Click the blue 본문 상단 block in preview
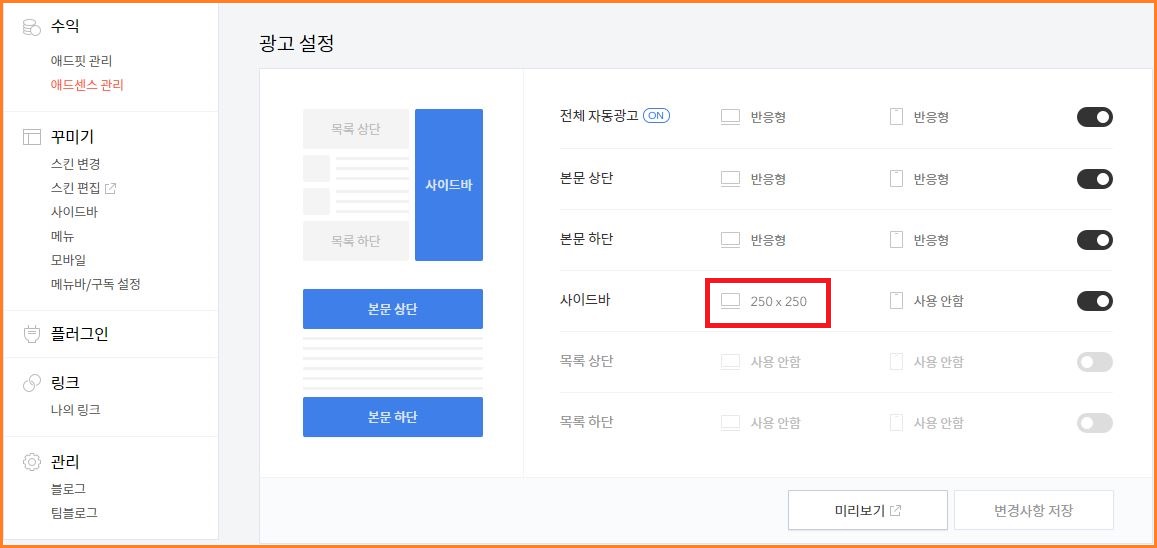 click(393, 309)
